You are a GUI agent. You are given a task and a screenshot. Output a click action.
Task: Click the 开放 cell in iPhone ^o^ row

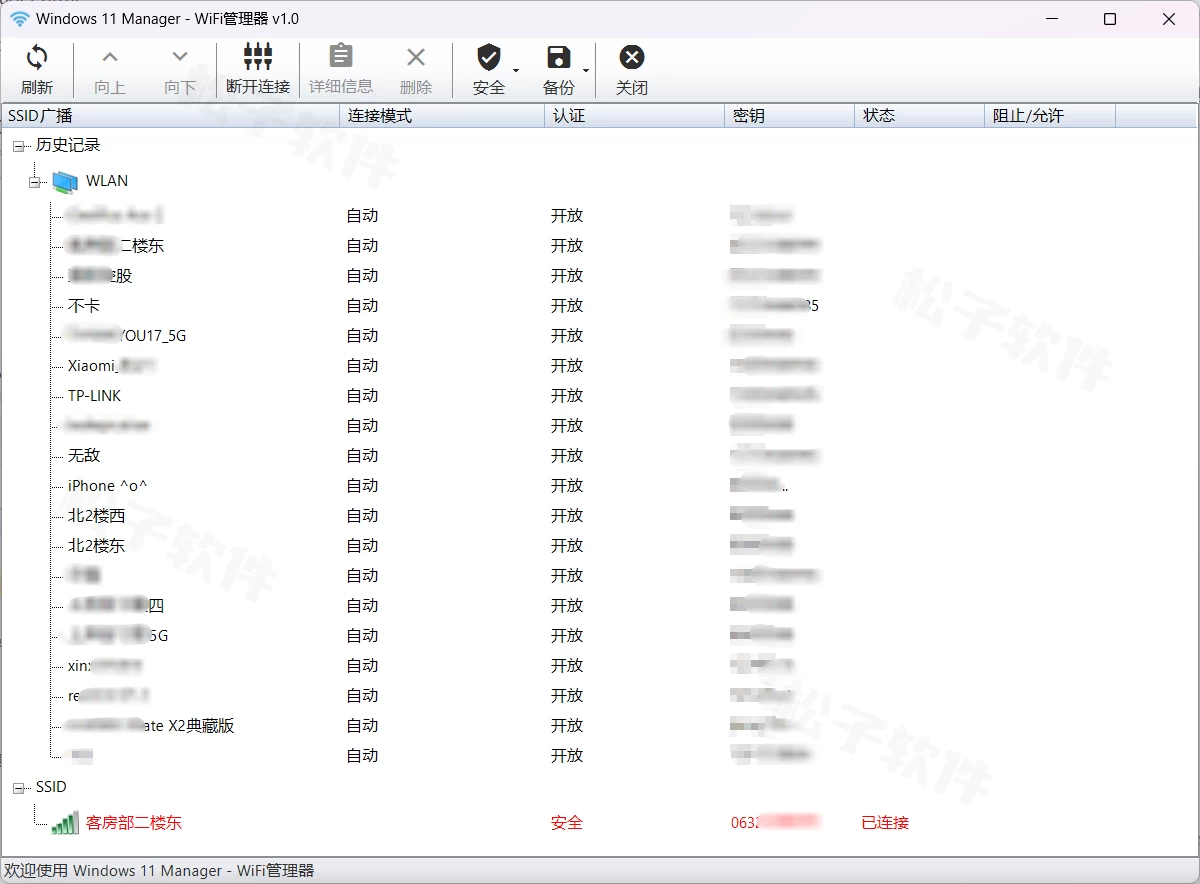[x=567, y=486]
